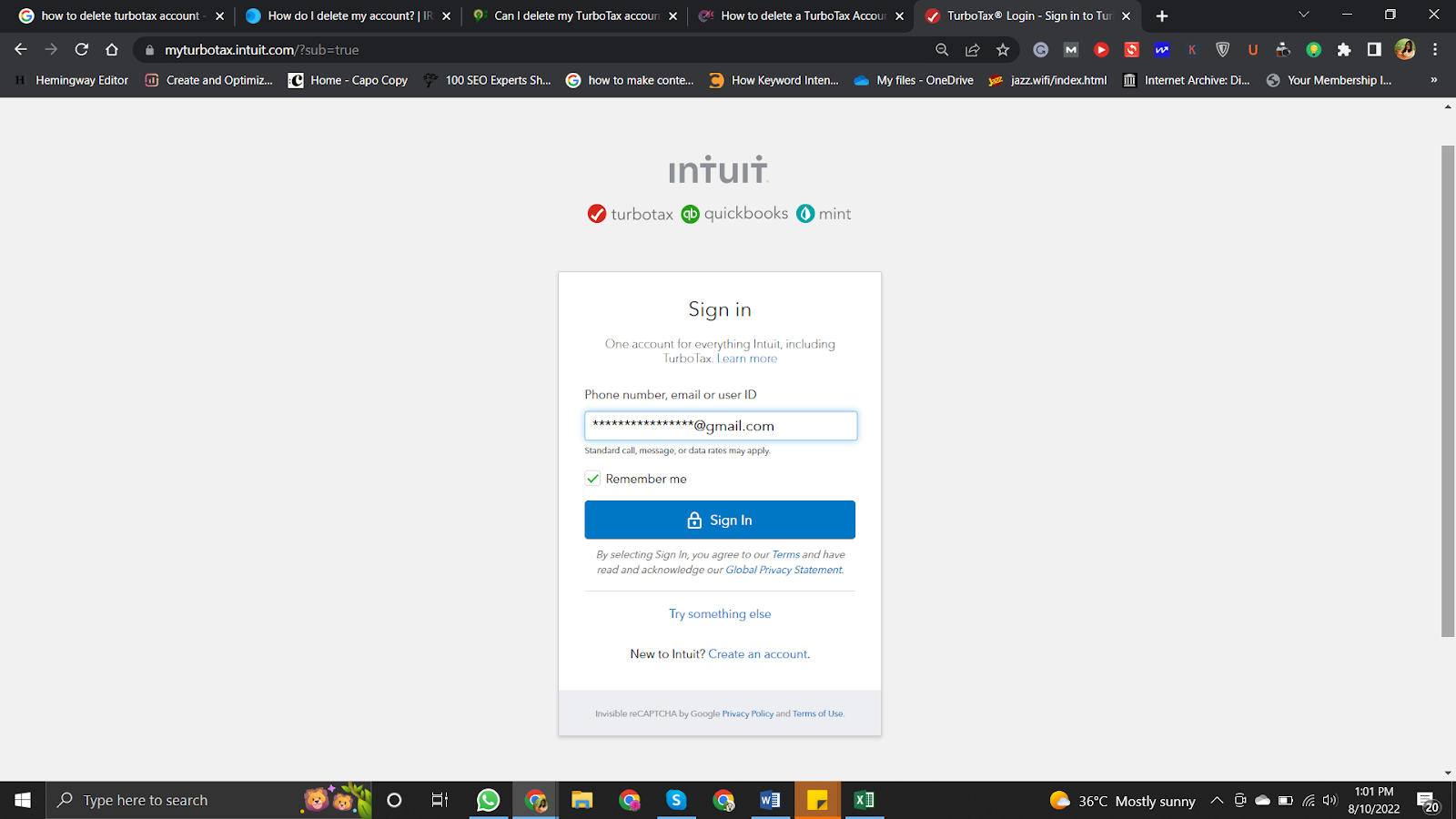Open the red K extension icon

1192,50
